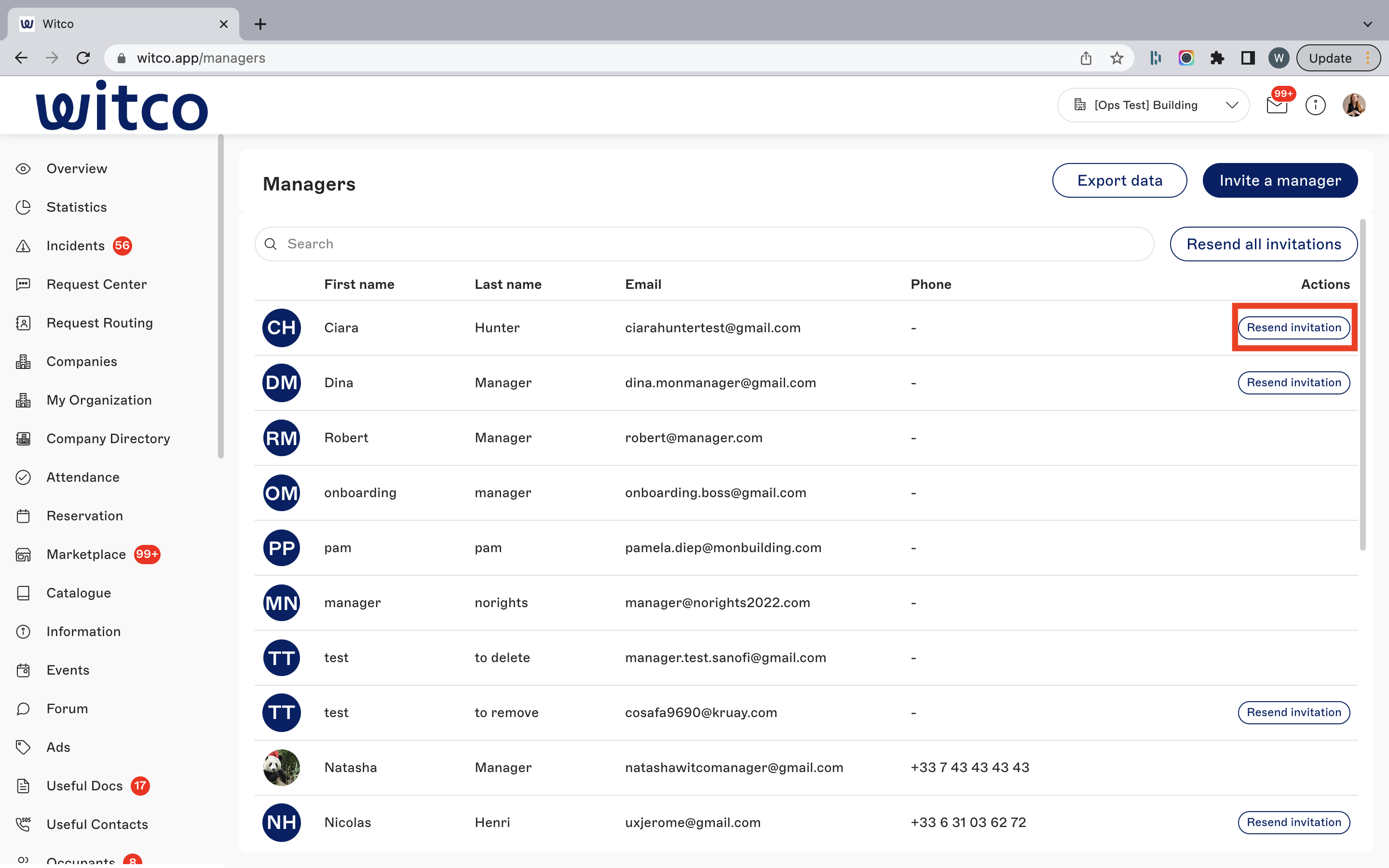Click the Useful Contacts SOS phone icon
Screen dimensions: 1389x868
[23, 825]
